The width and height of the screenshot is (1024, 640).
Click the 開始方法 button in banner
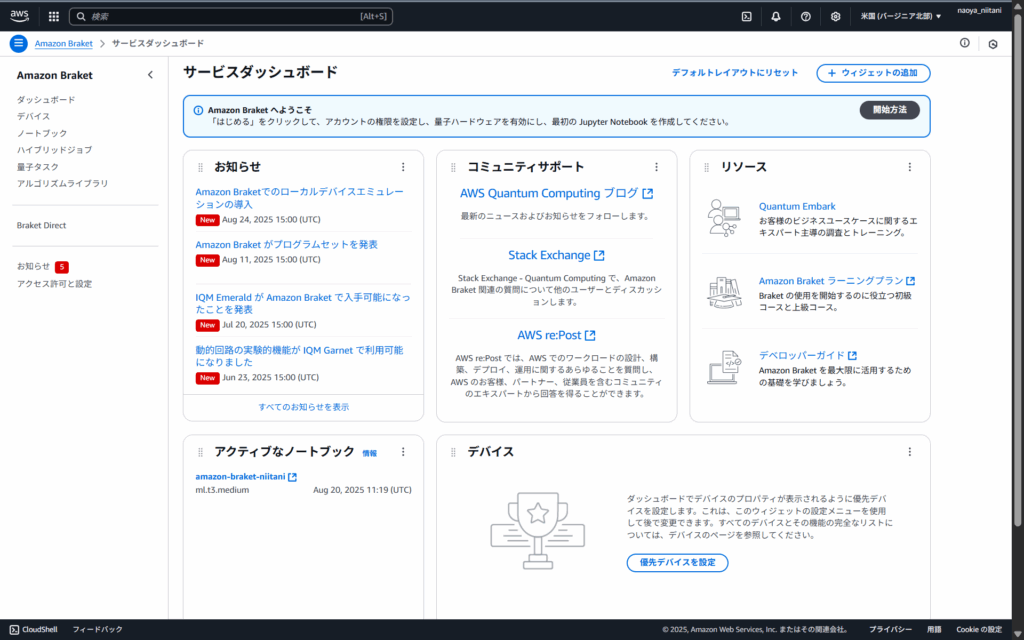click(x=889, y=110)
